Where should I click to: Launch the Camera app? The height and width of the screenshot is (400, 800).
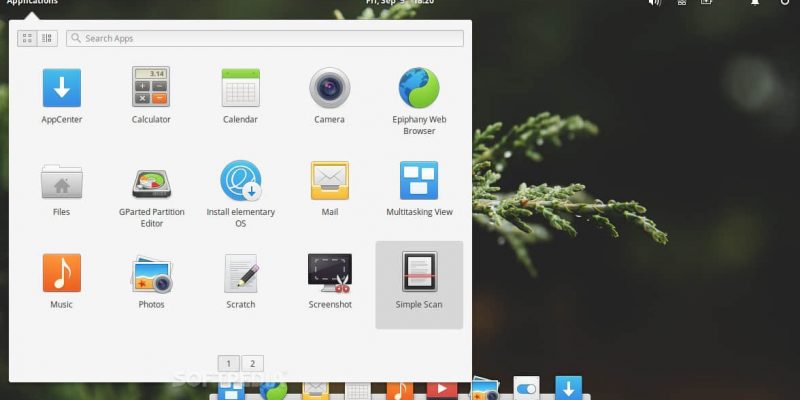point(330,88)
